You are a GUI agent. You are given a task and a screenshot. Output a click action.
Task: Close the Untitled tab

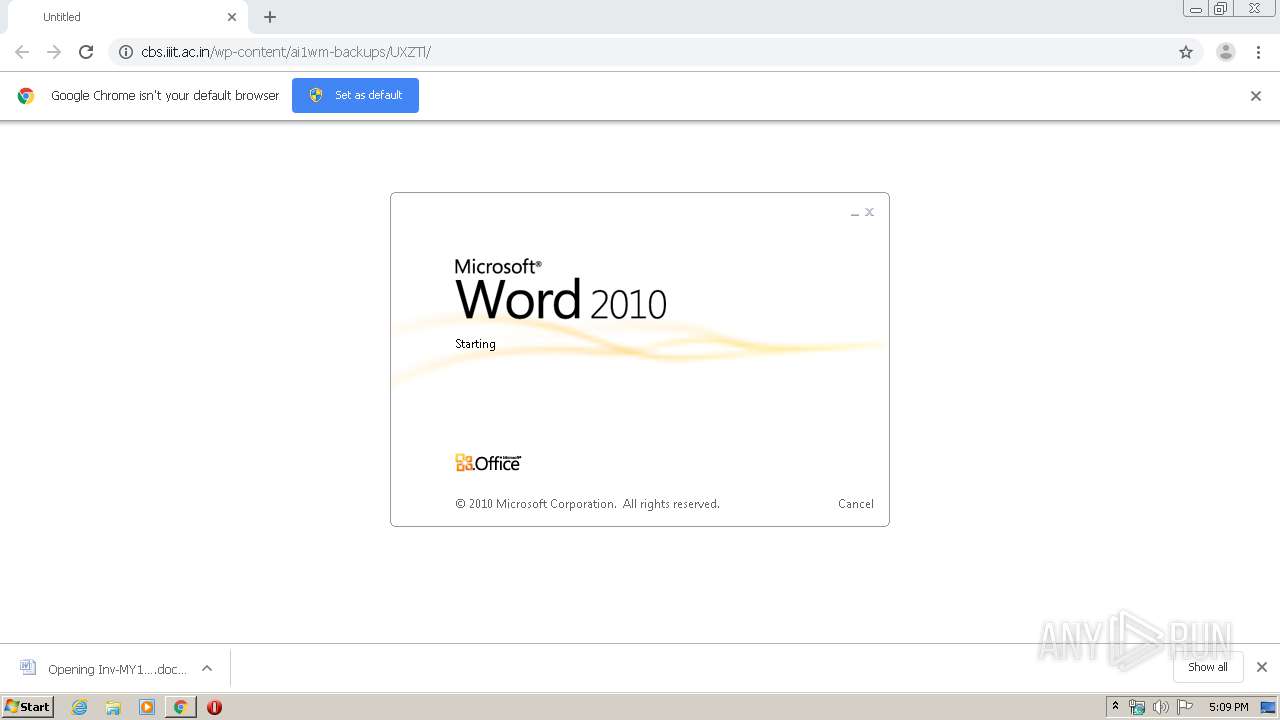pyautogui.click(x=232, y=17)
